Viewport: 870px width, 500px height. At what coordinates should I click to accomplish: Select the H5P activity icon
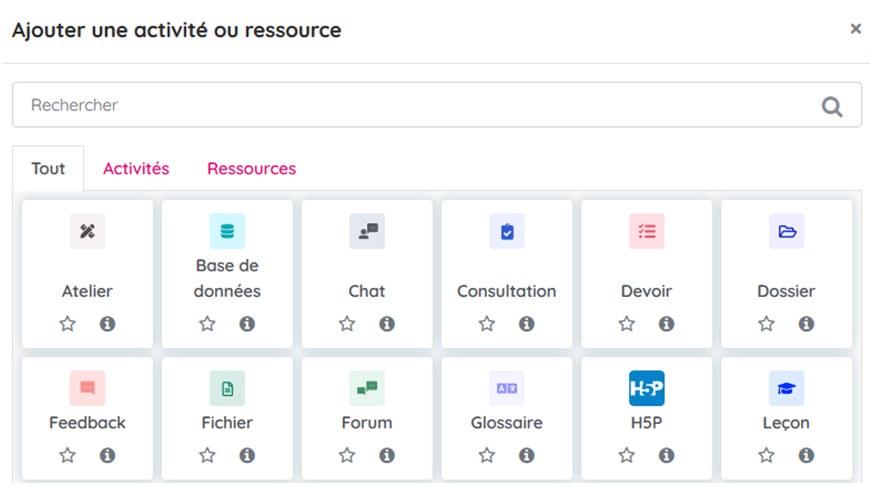tap(646, 388)
